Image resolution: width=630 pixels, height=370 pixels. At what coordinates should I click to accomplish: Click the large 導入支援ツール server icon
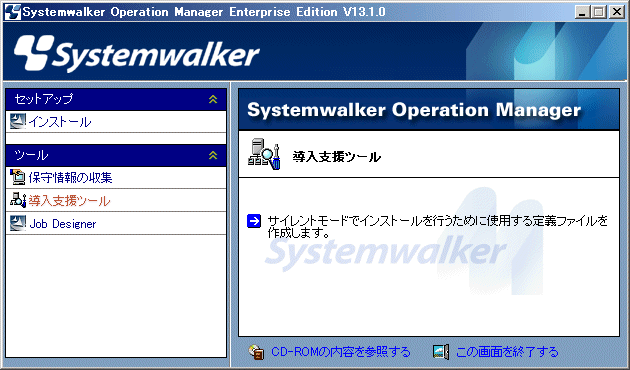pos(264,154)
